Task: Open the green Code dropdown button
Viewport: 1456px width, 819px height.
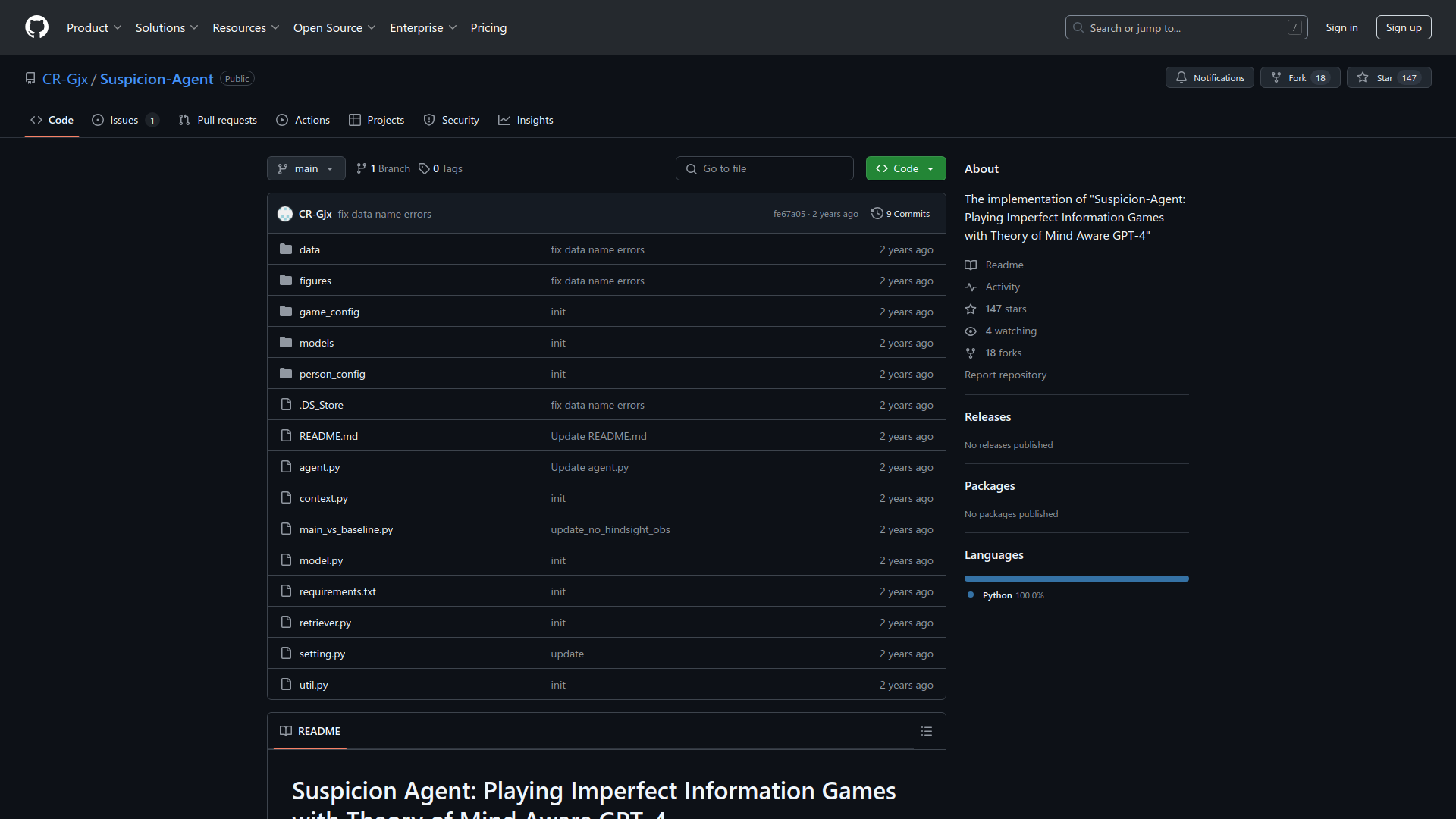Action: (x=905, y=168)
